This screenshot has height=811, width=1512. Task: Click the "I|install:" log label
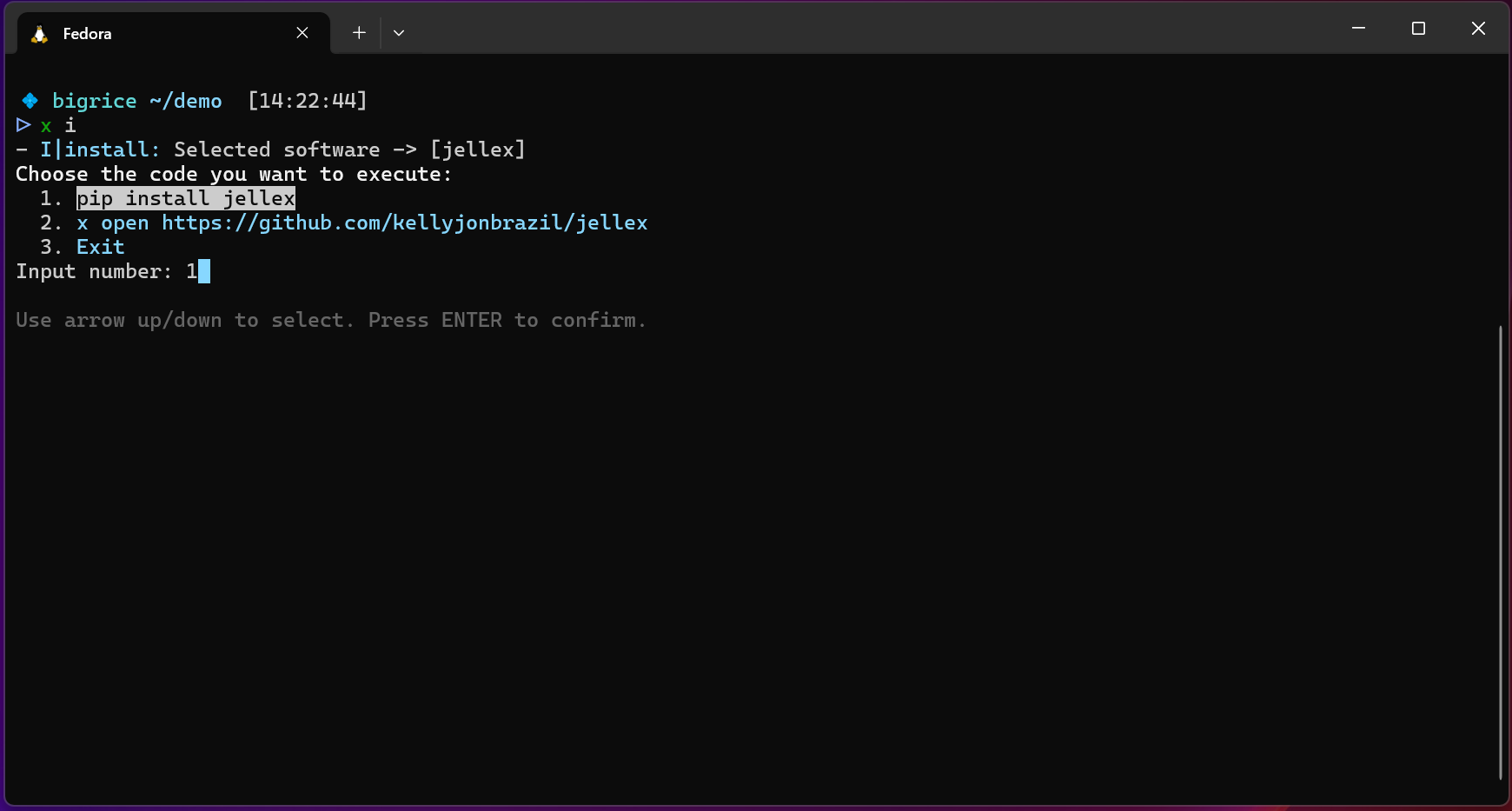coord(100,150)
